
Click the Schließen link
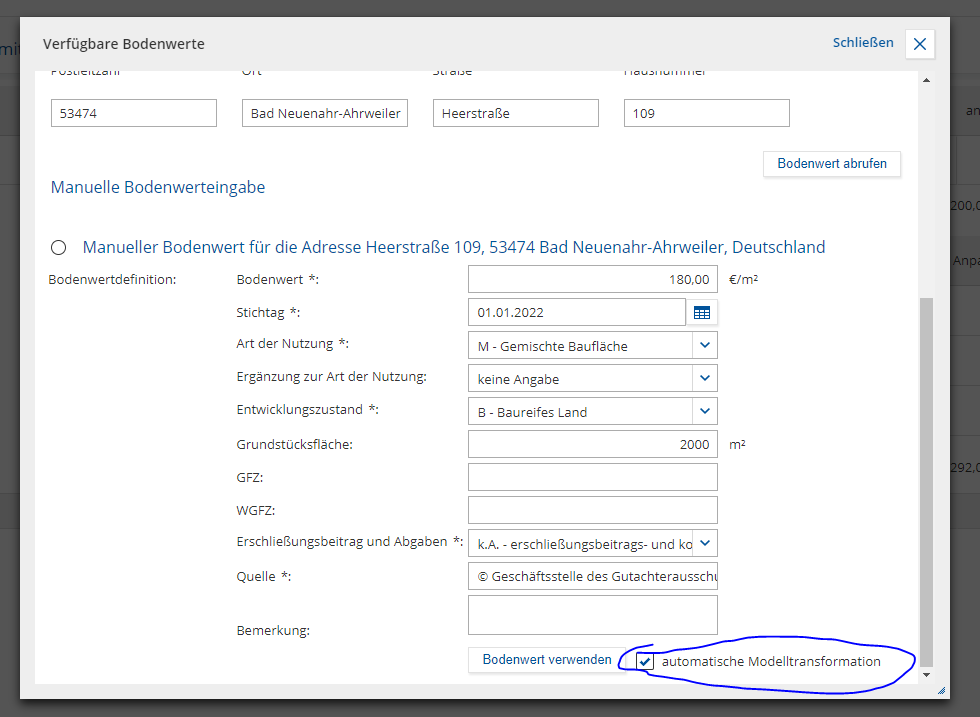862,43
